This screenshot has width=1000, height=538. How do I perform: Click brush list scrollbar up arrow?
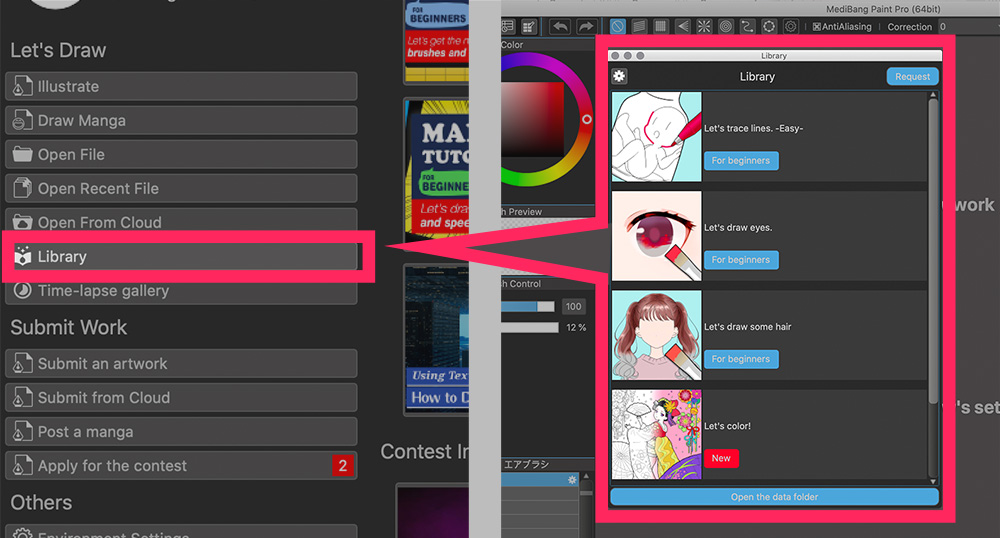586,476
